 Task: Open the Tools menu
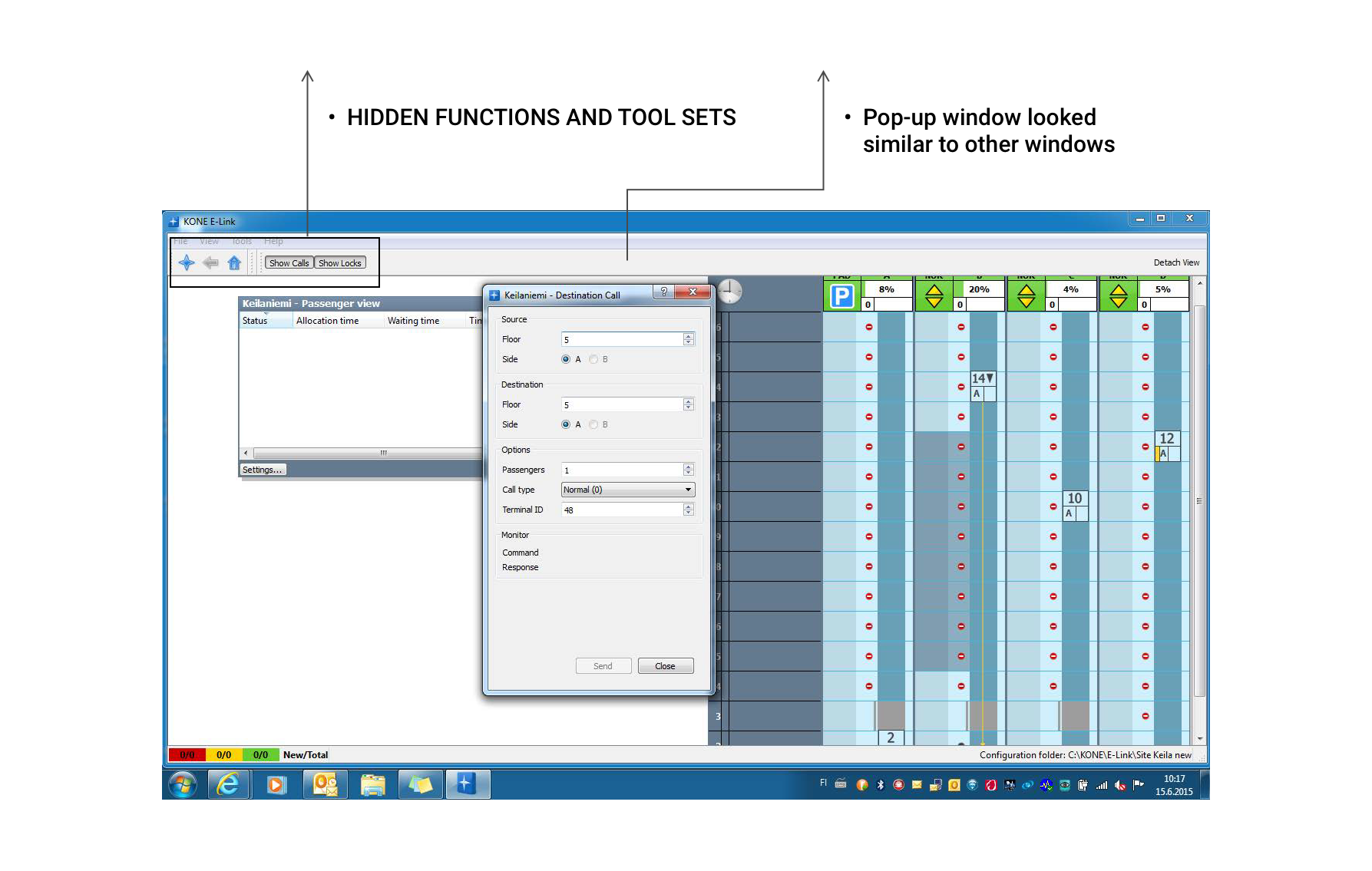coord(242,241)
